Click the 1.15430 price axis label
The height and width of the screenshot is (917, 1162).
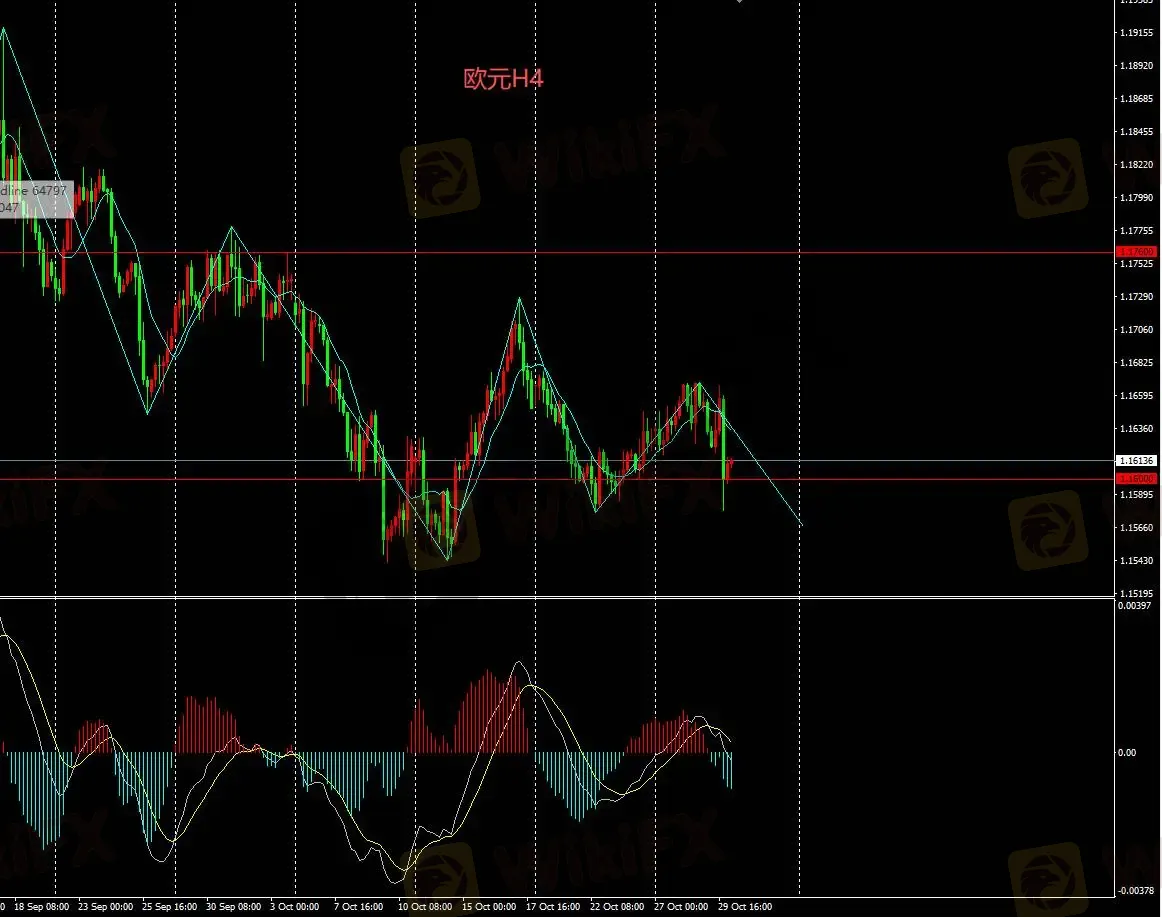(1136, 560)
